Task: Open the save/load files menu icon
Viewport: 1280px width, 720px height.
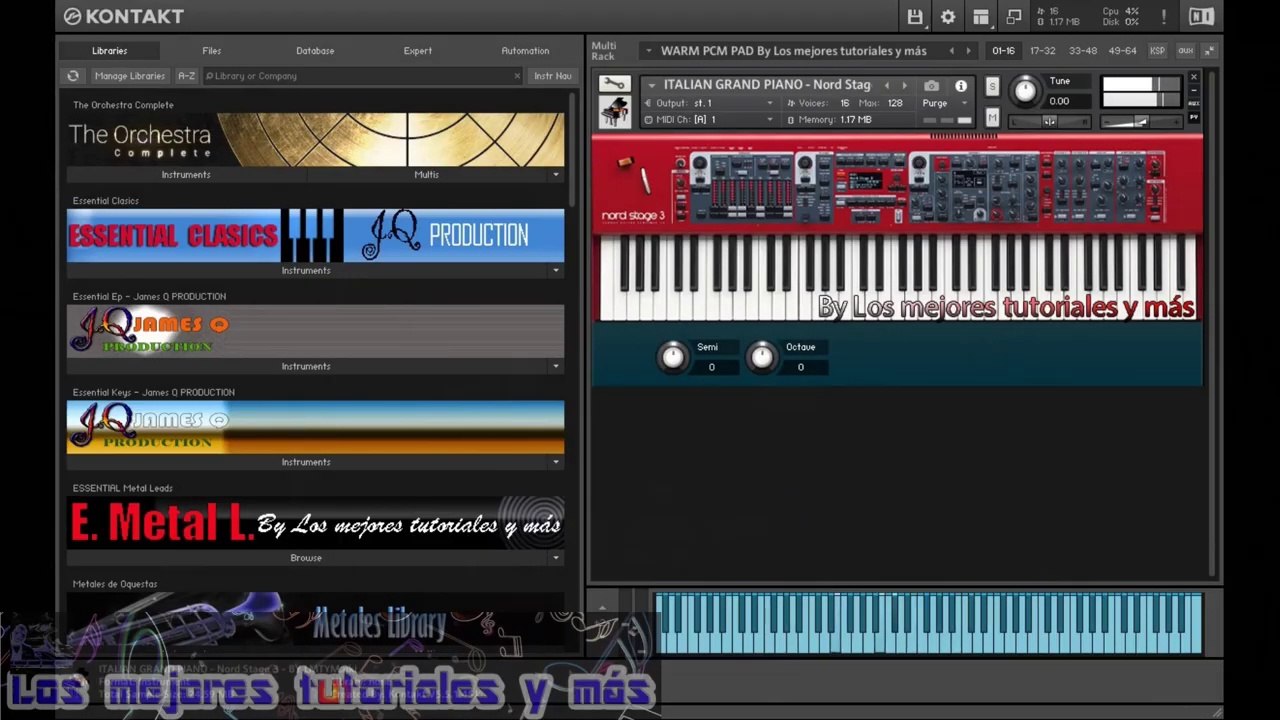Action: 915,16
